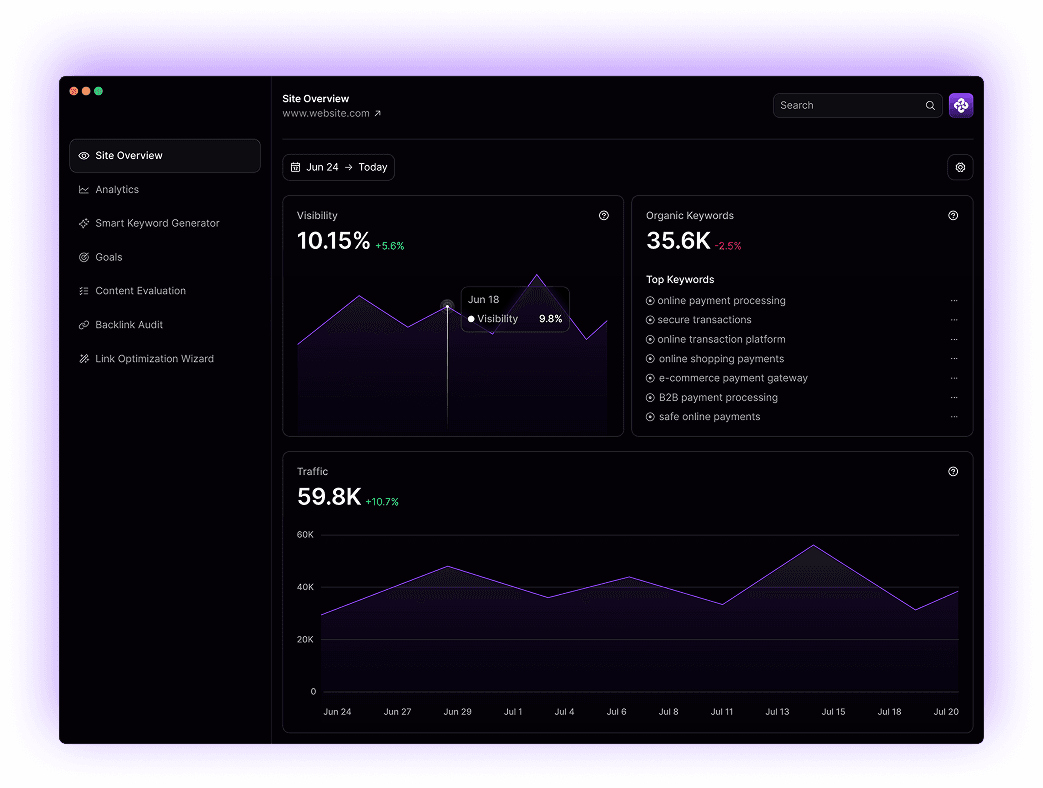The height and width of the screenshot is (788, 1043).
Task: Click the calendar icon in date range
Action: (295, 168)
